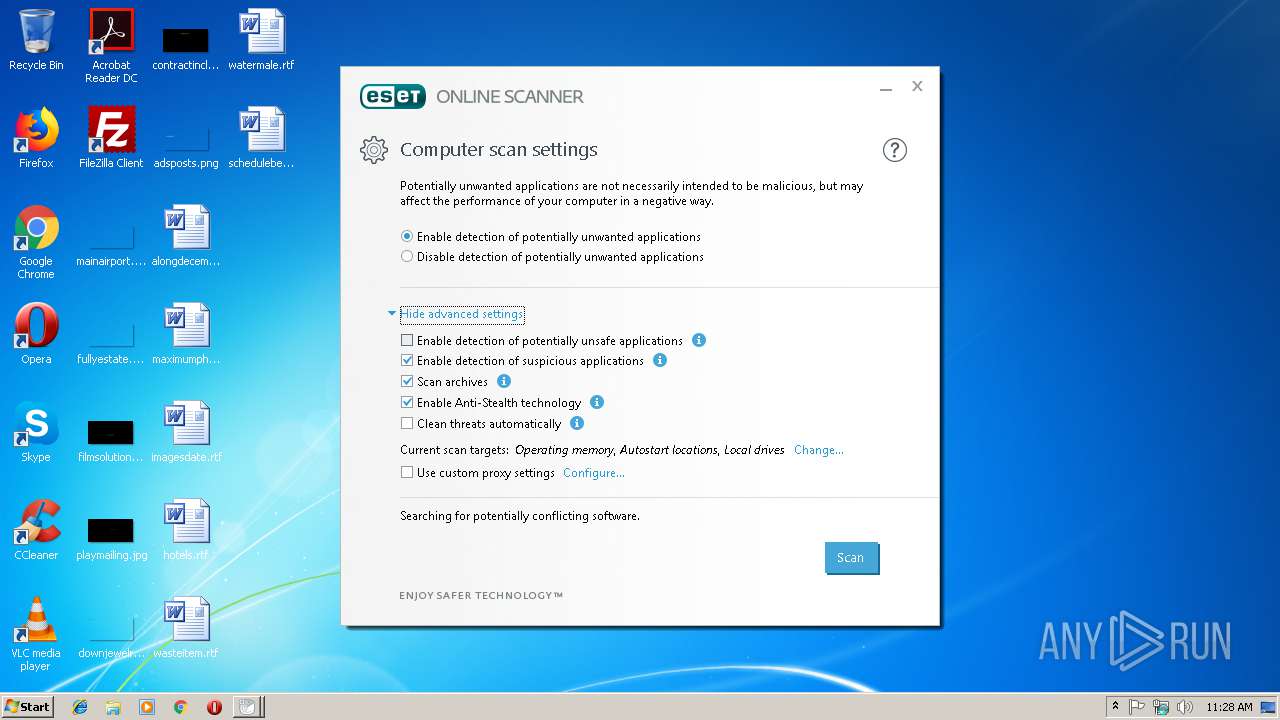Screen dimensions: 1280x720
Task: Open Internet Explorer from taskbar
Action: click(80, 707)
